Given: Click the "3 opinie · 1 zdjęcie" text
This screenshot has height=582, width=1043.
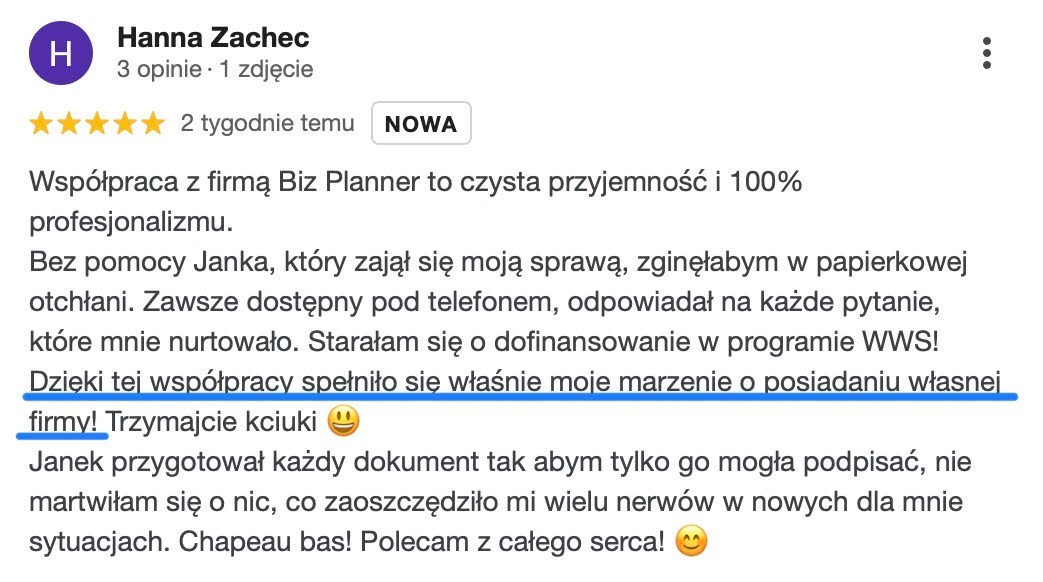Looking at the screenshot, I should (215, 70).
